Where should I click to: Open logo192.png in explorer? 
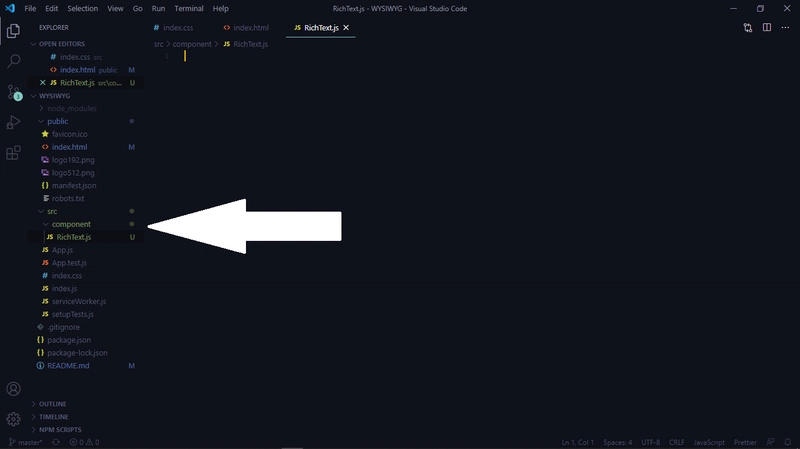pos(73,160)
